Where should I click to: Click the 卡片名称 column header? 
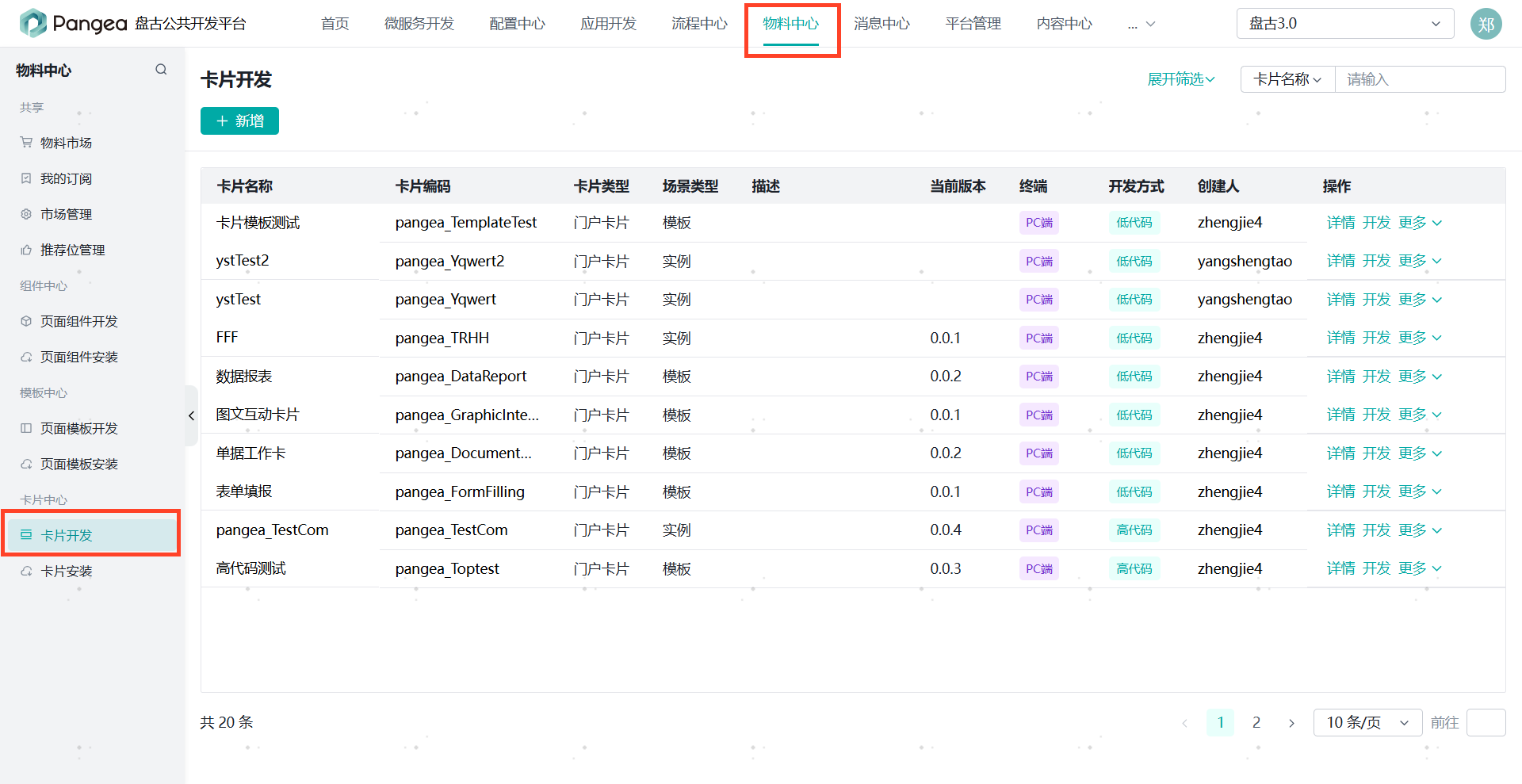tap(245, 186)
